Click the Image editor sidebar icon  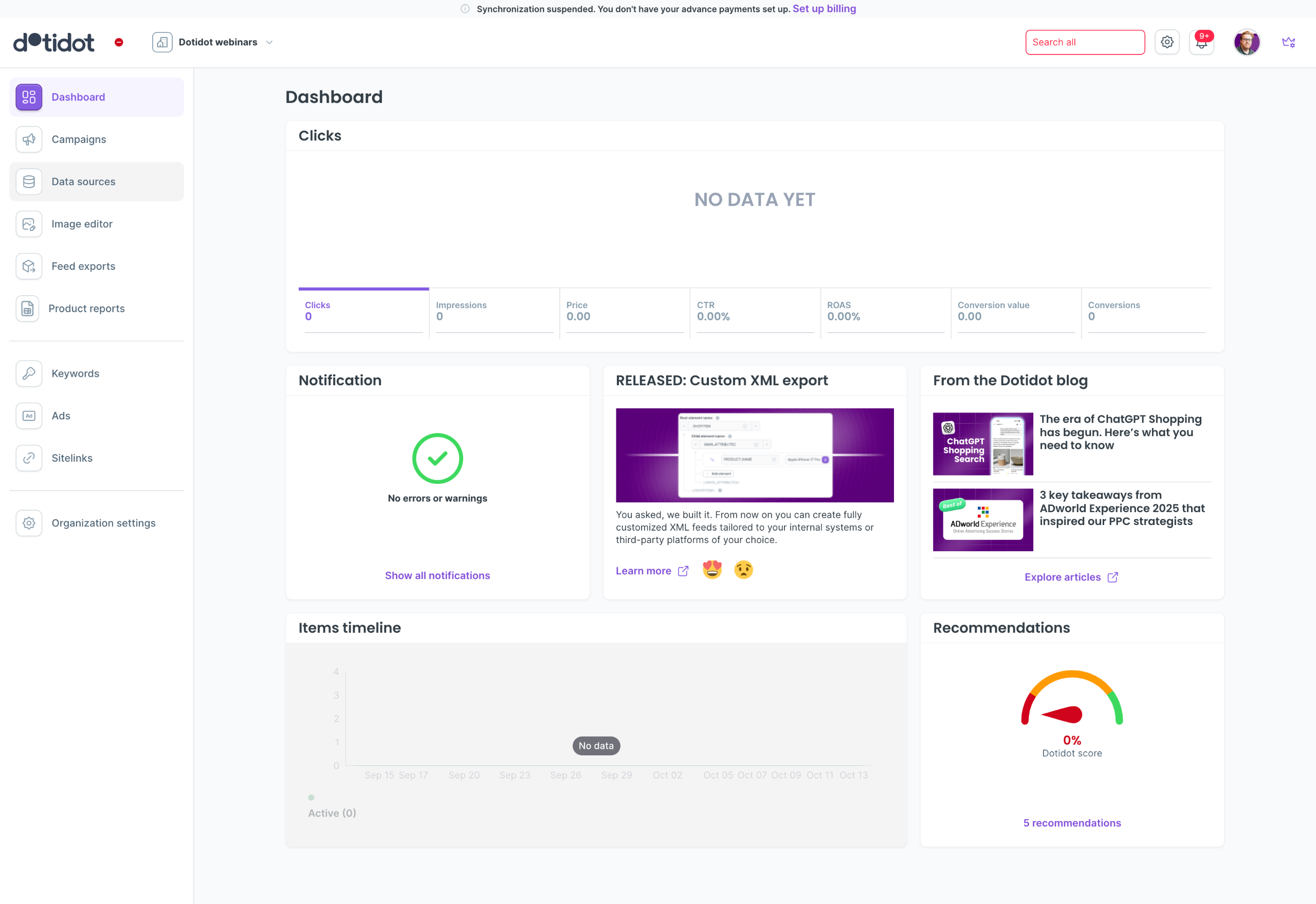click(29, 224)
